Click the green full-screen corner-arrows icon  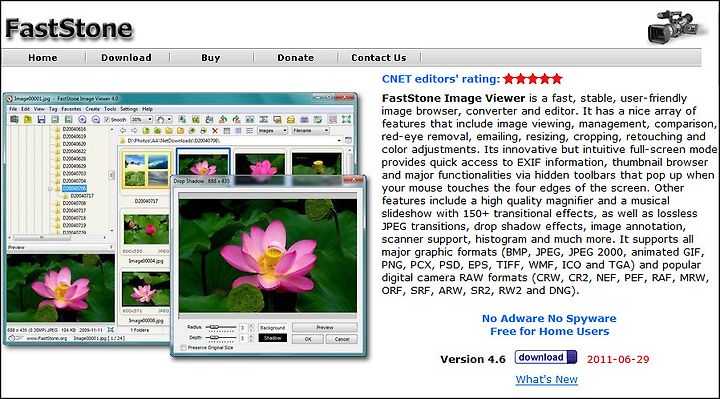[x=346, y=119]
